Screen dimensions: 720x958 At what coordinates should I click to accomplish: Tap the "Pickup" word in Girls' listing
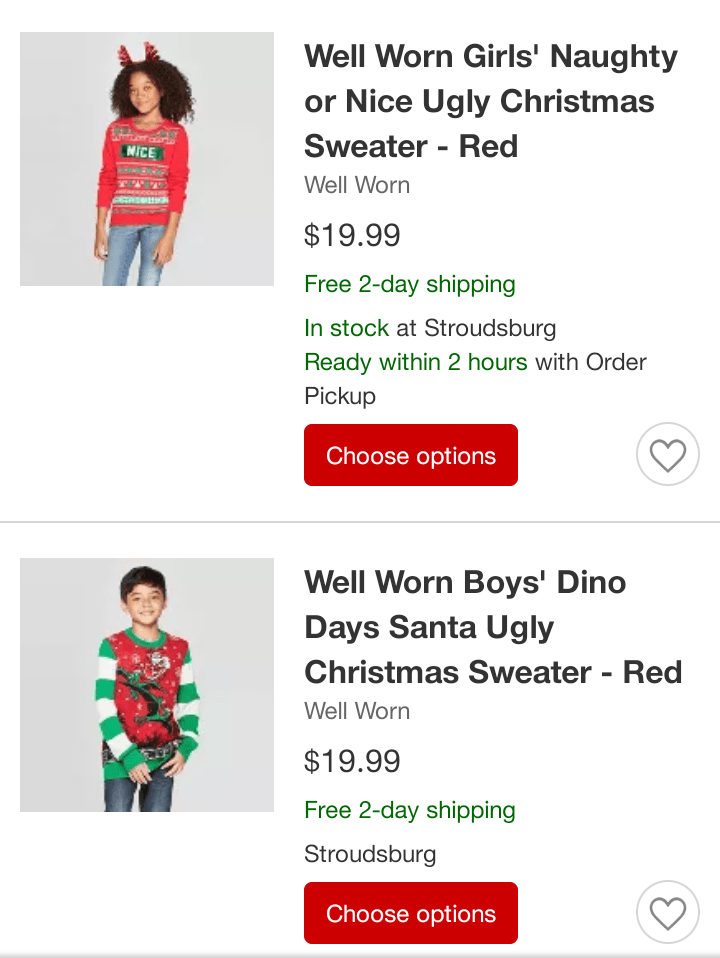click(340, 396)
